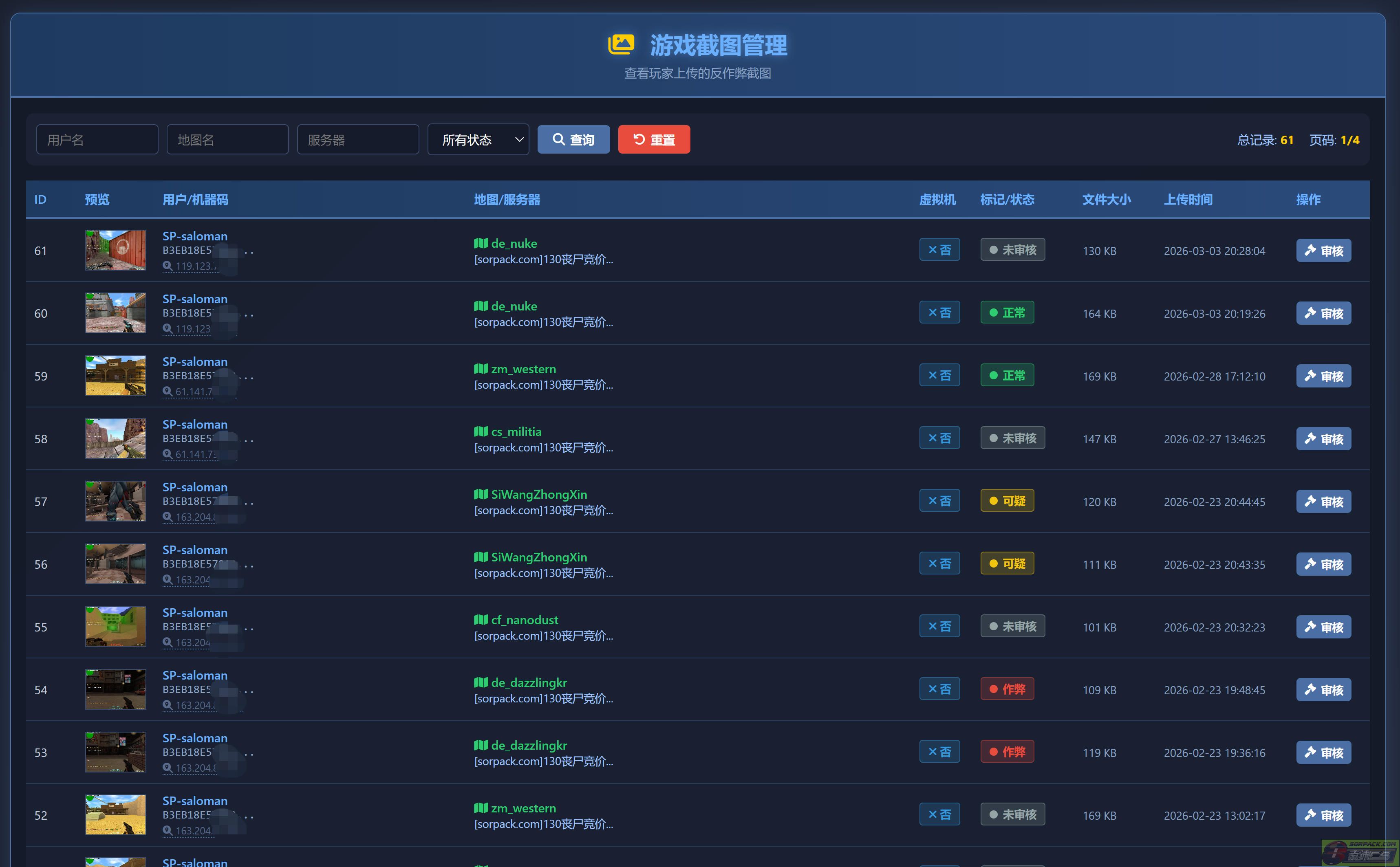This screenshot has height=867, width=1400.
Task: Click the 上传时间 column header
Action: (1188, 200)
